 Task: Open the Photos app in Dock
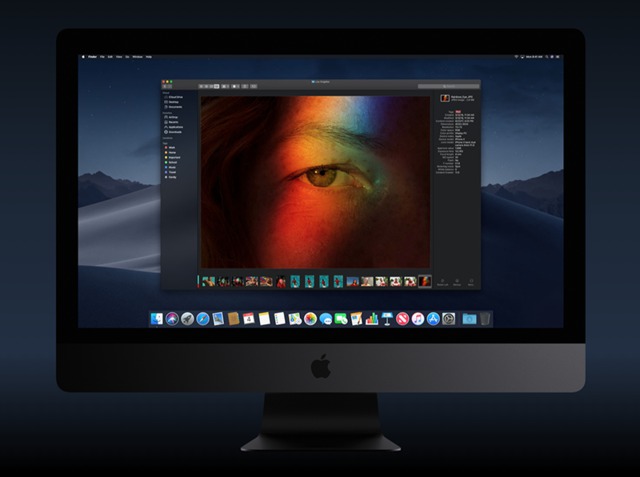pyautogui.click(x=310, y=319)
